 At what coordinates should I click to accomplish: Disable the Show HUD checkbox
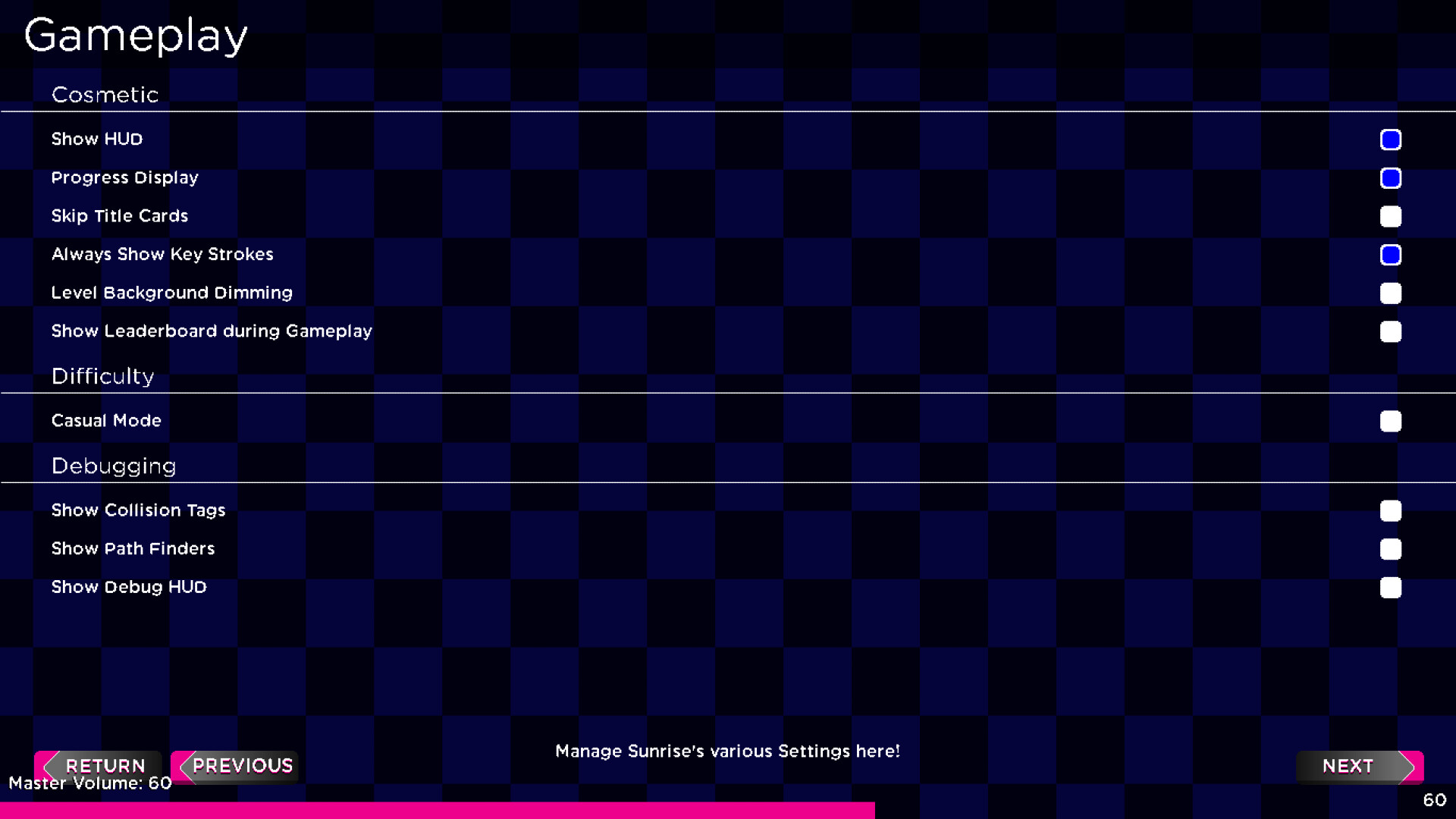[x=1390, y=140]
